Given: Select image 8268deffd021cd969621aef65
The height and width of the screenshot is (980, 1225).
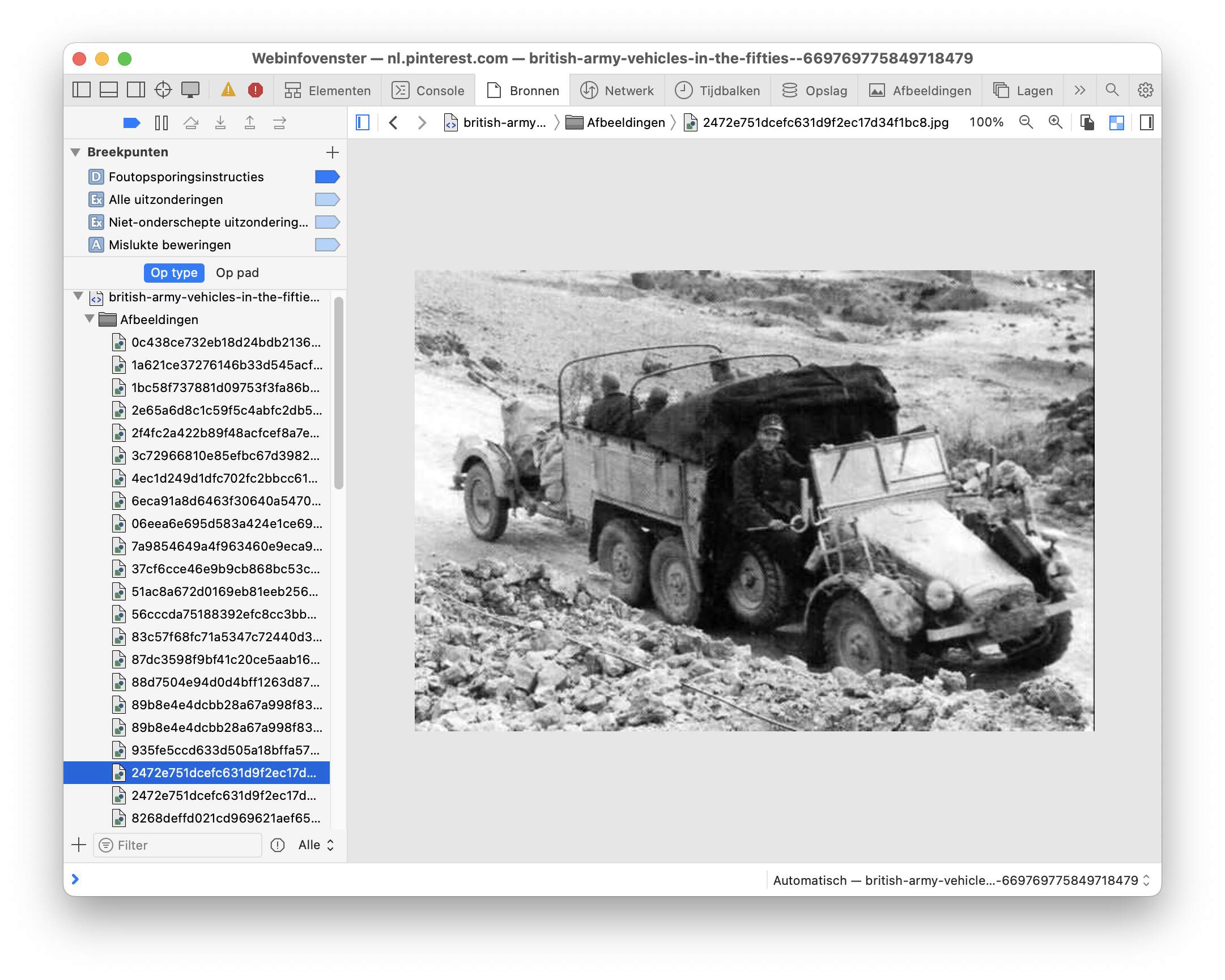Looking at the screenshot, I should (197, 818).
